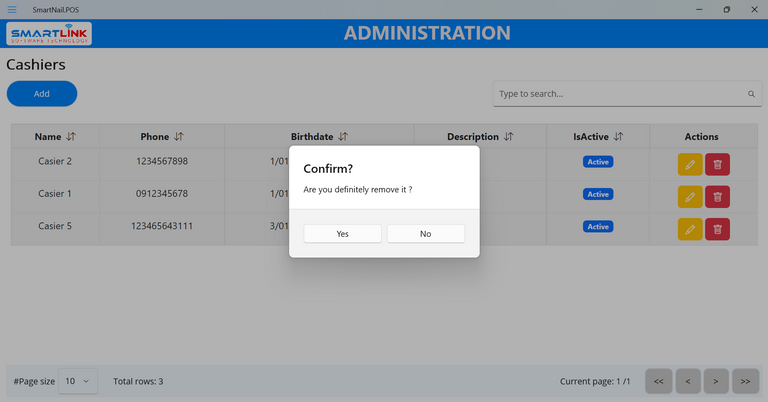The height and width of the screenshot is (402, 768).
Task: Cancel removal with No button
Action: [x=425, y=233]
